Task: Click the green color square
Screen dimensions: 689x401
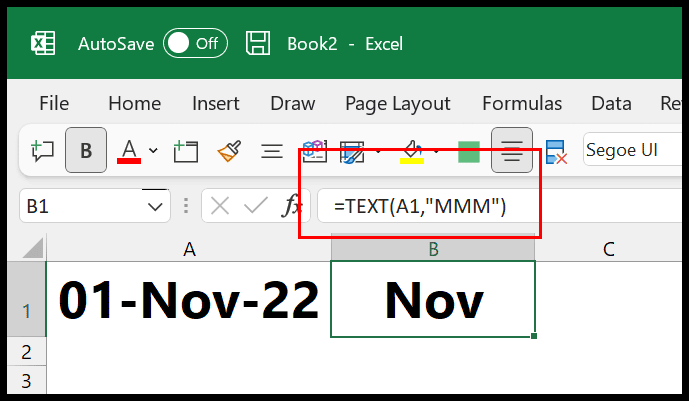Action: click(469, 152)
